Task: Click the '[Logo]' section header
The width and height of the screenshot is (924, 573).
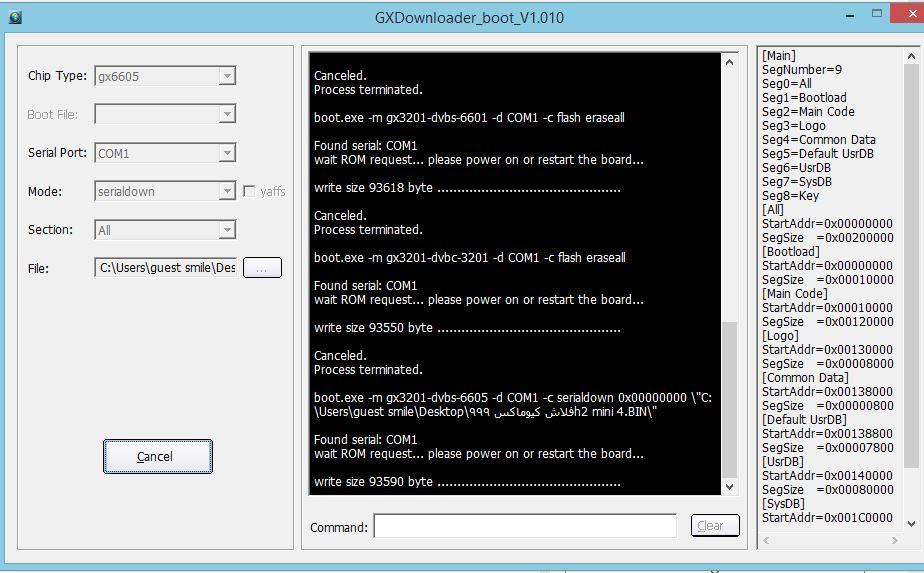Action: pos(780,335)
